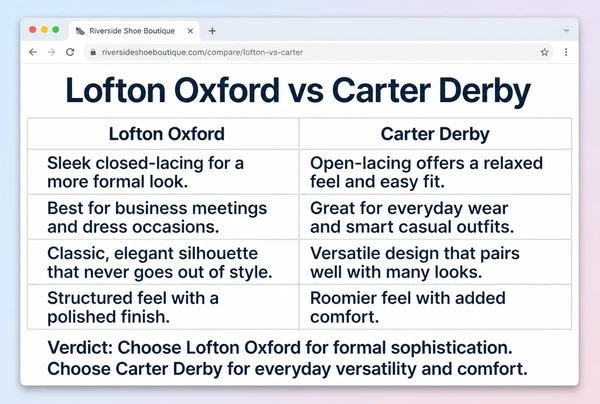This screenshot has width=600, height=404.
Task: Click 'Choose Carter Derby for everyday versatility' sentence
Action: (287, 369)
